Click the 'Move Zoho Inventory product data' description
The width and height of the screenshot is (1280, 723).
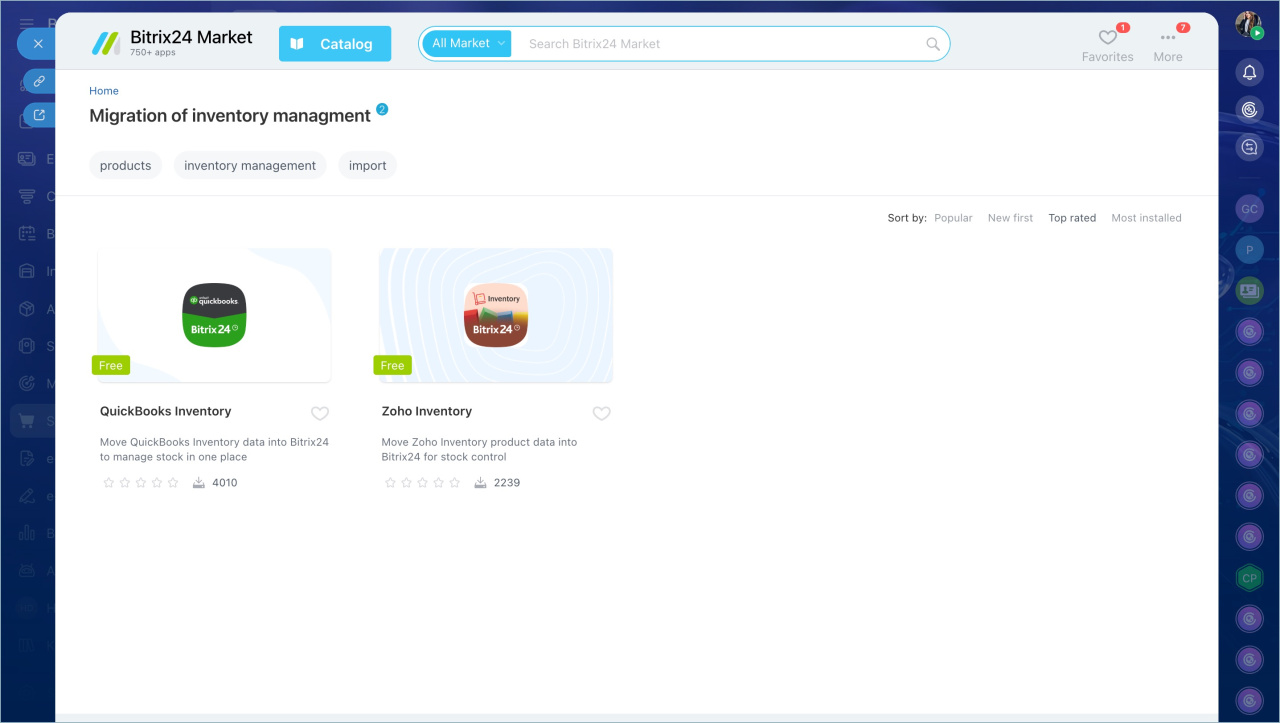tap(480, 449)
